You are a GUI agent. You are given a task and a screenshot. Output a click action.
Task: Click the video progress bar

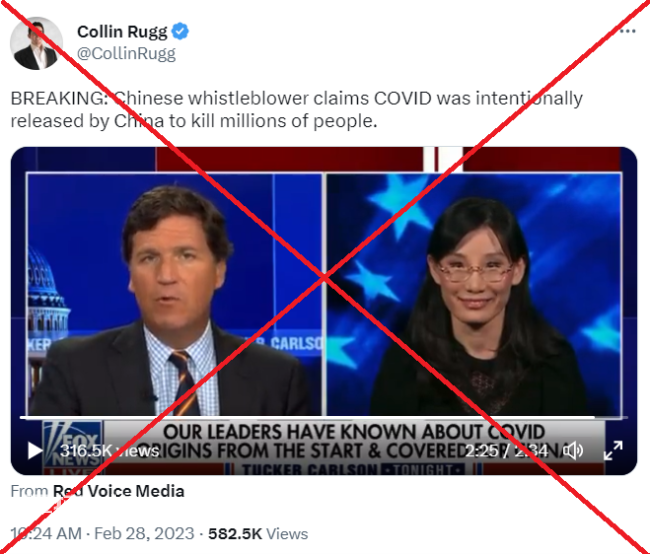[323, 417]
